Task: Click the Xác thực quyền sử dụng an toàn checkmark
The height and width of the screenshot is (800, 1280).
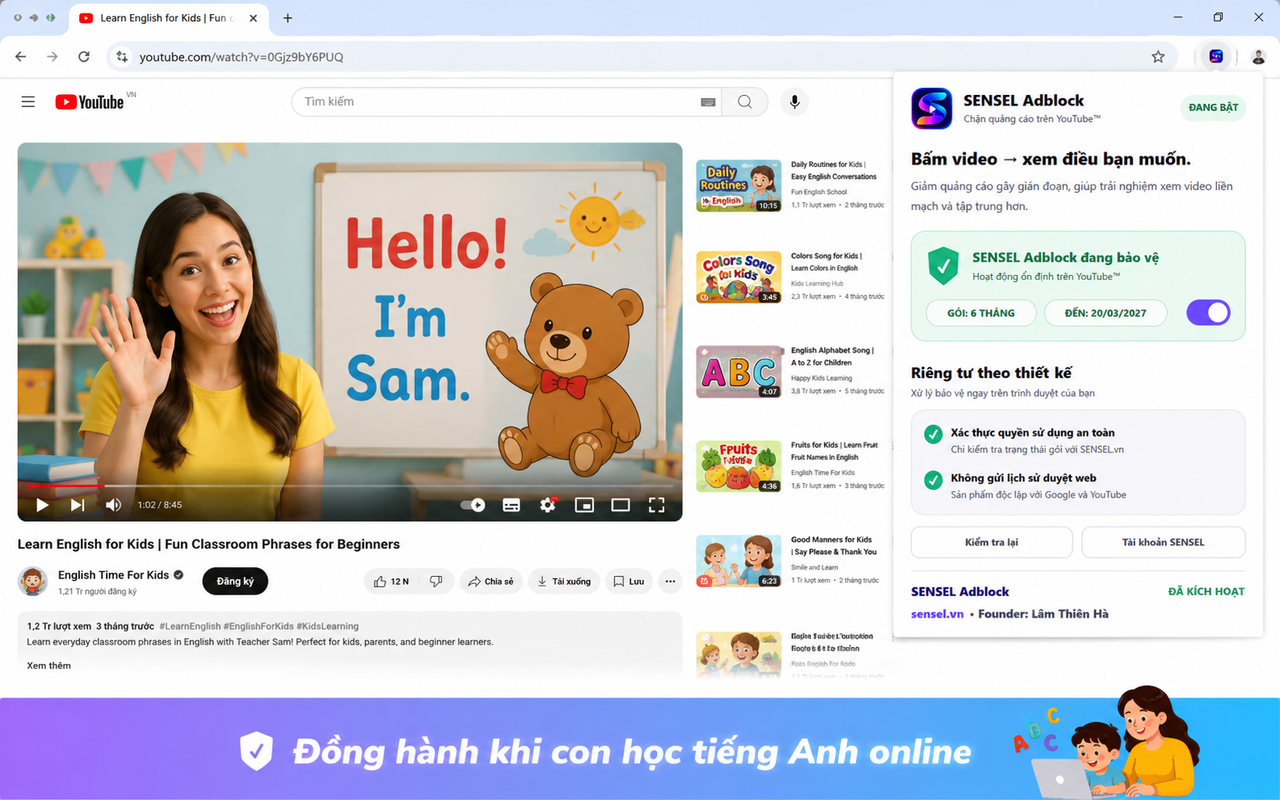Action: (x=933, y=434)
